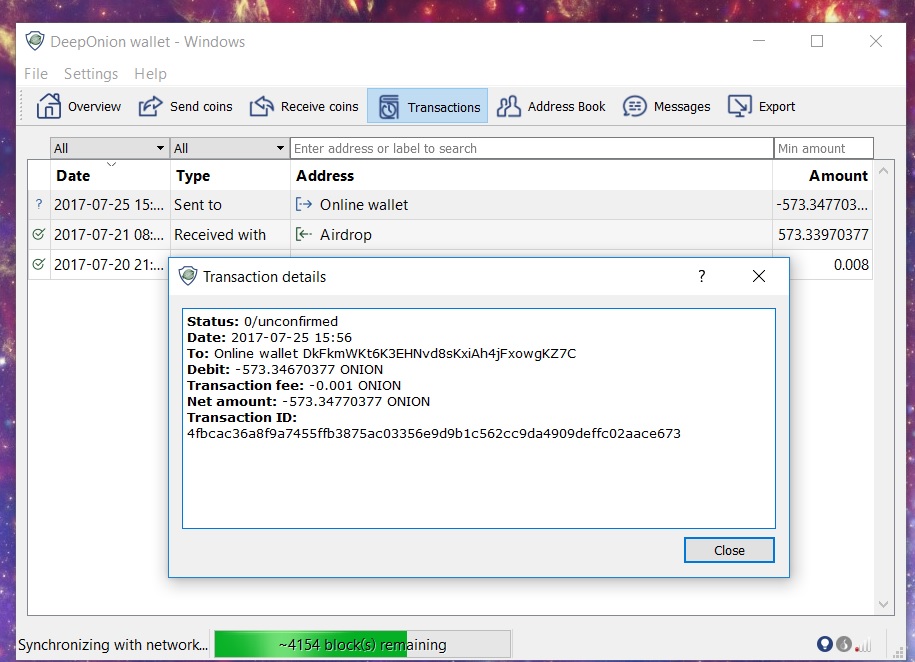Screen dimensions: 915x662
Task: Go to Send coins
Action: click(186, 106)
